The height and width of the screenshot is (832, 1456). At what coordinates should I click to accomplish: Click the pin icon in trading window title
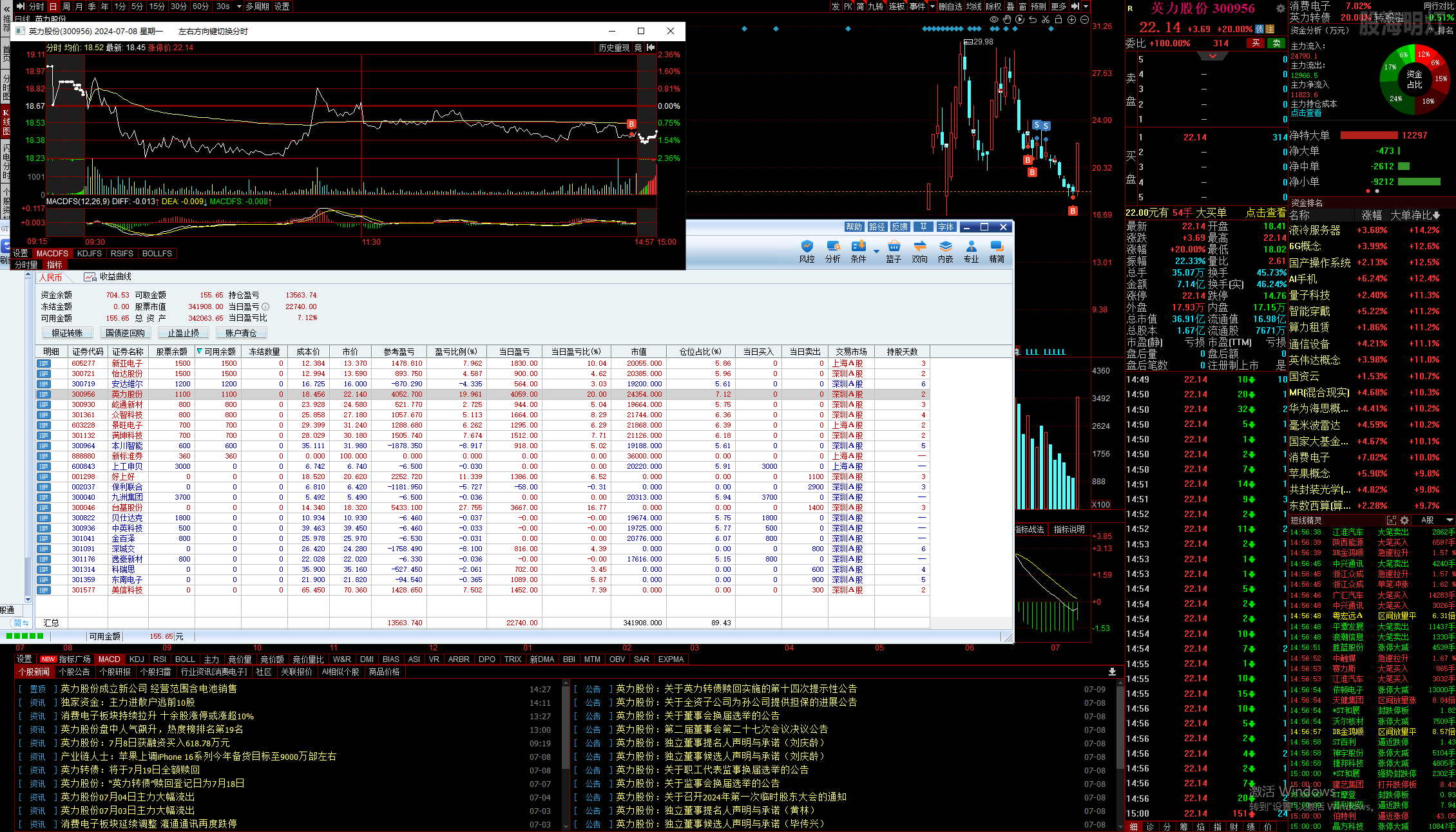tap(923, 227)
